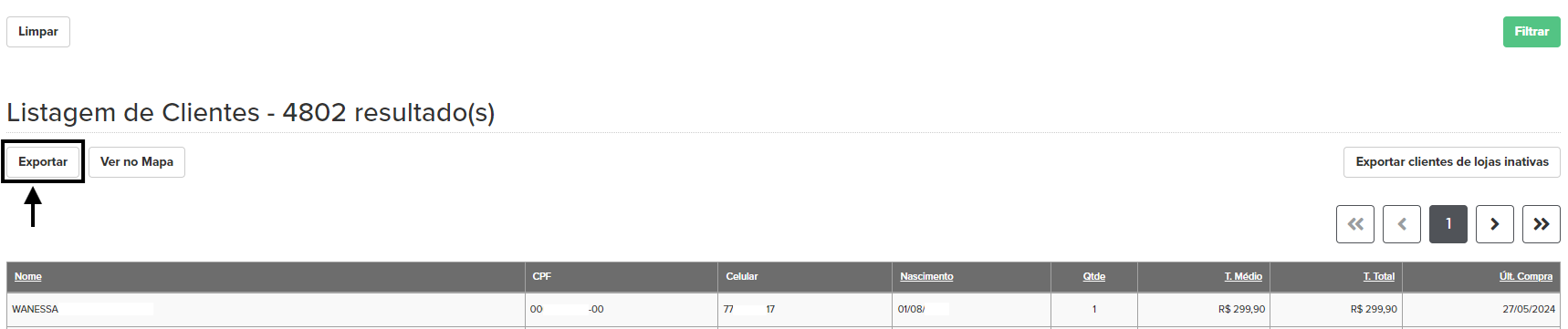This screenshot has height=329, width=1568.
Task: Select page 1 in pagination
Action: (x=1448, y=224)
